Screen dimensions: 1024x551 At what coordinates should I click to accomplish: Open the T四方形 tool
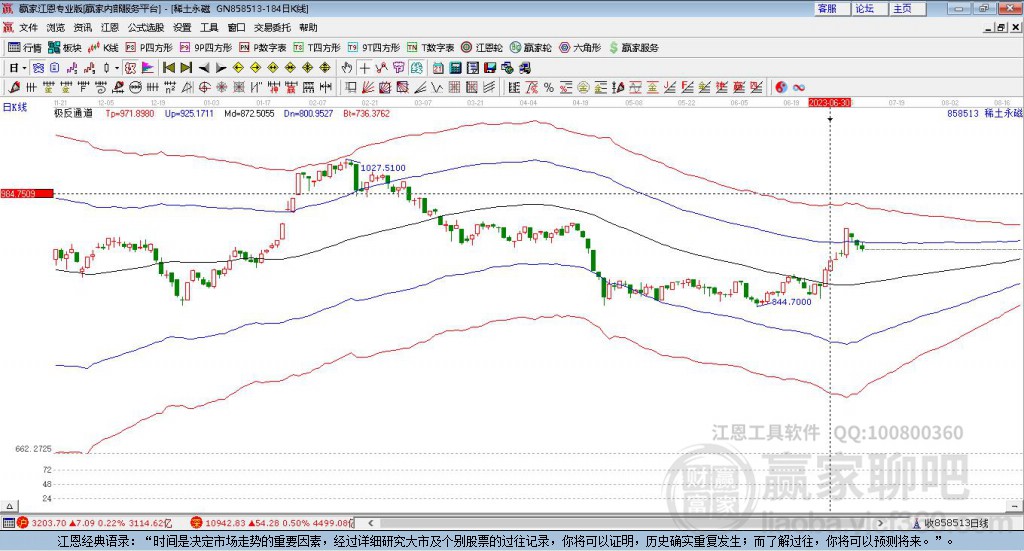coord(317,48)
